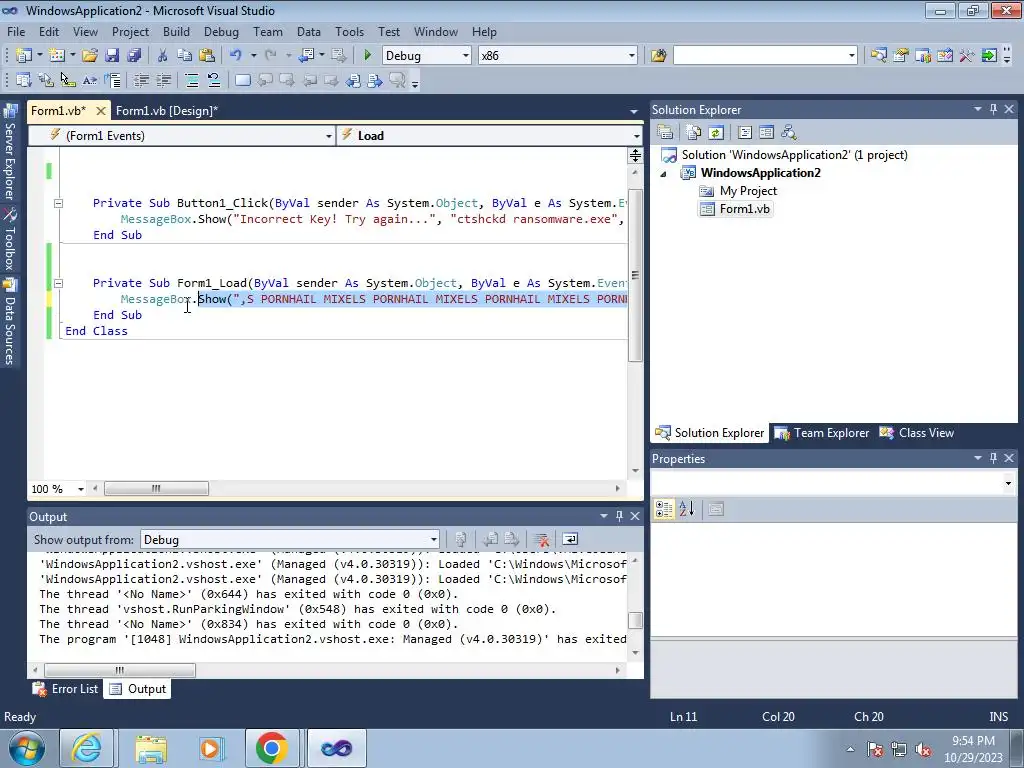Screen dimensions: 1024x768
Task: Save Form1.vb with the floppy disk icon
Action: coord(112,56)
